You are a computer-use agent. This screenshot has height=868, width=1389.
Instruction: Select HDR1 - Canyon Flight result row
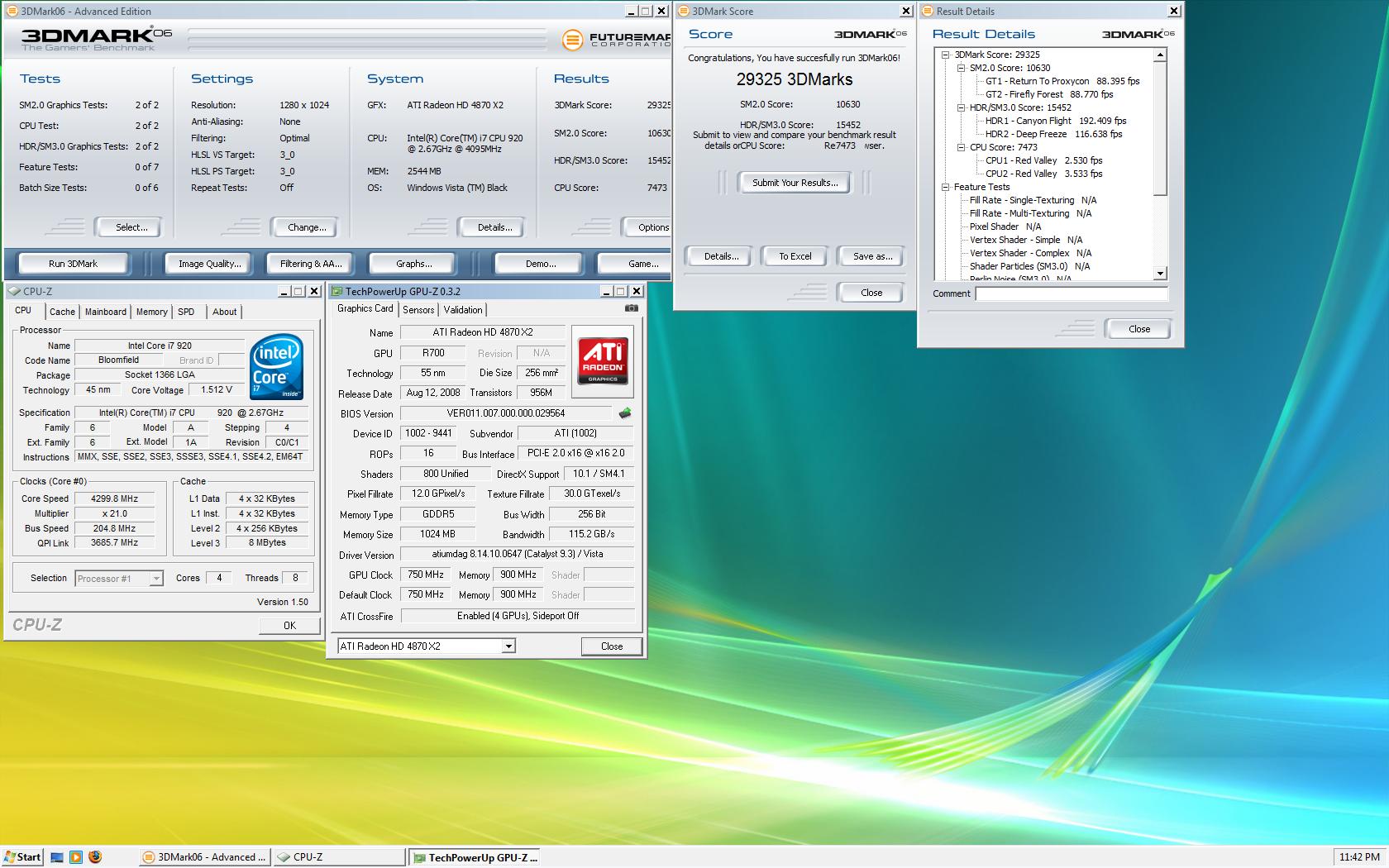pos(1055,121)
